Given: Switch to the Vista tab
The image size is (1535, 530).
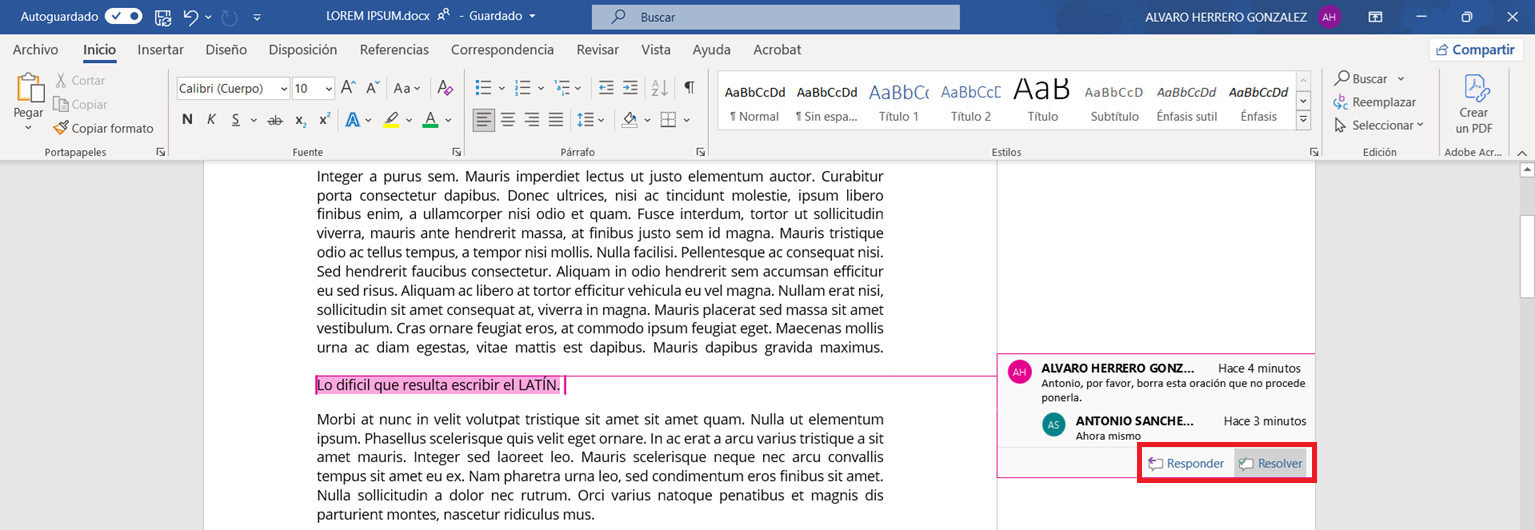Looking at the screenshot, I should (x=656, y=49).
